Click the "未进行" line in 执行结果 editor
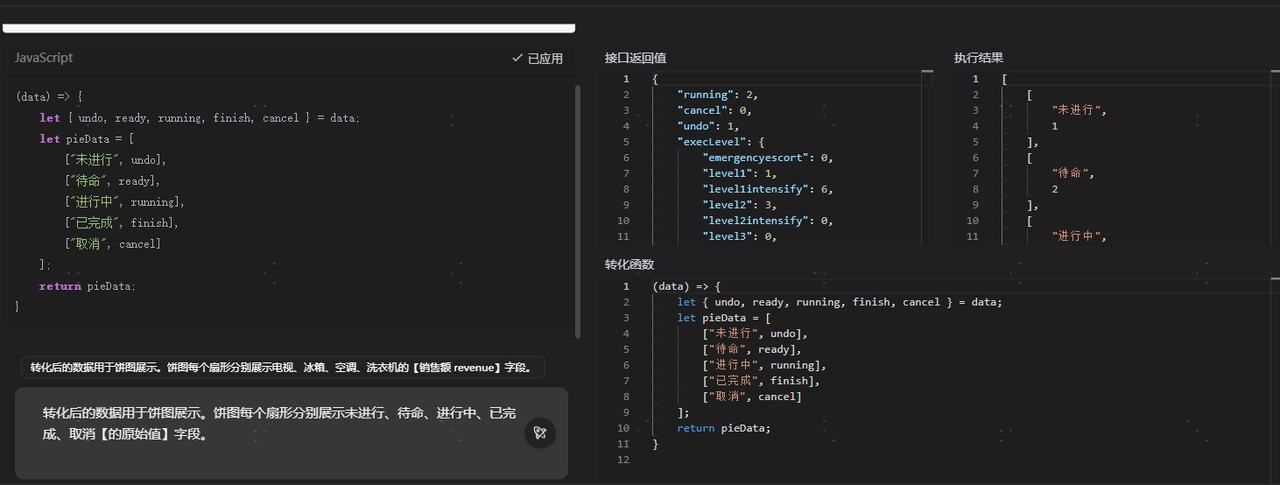This screenshot has height=485, width=1280. pos(1078,110)
